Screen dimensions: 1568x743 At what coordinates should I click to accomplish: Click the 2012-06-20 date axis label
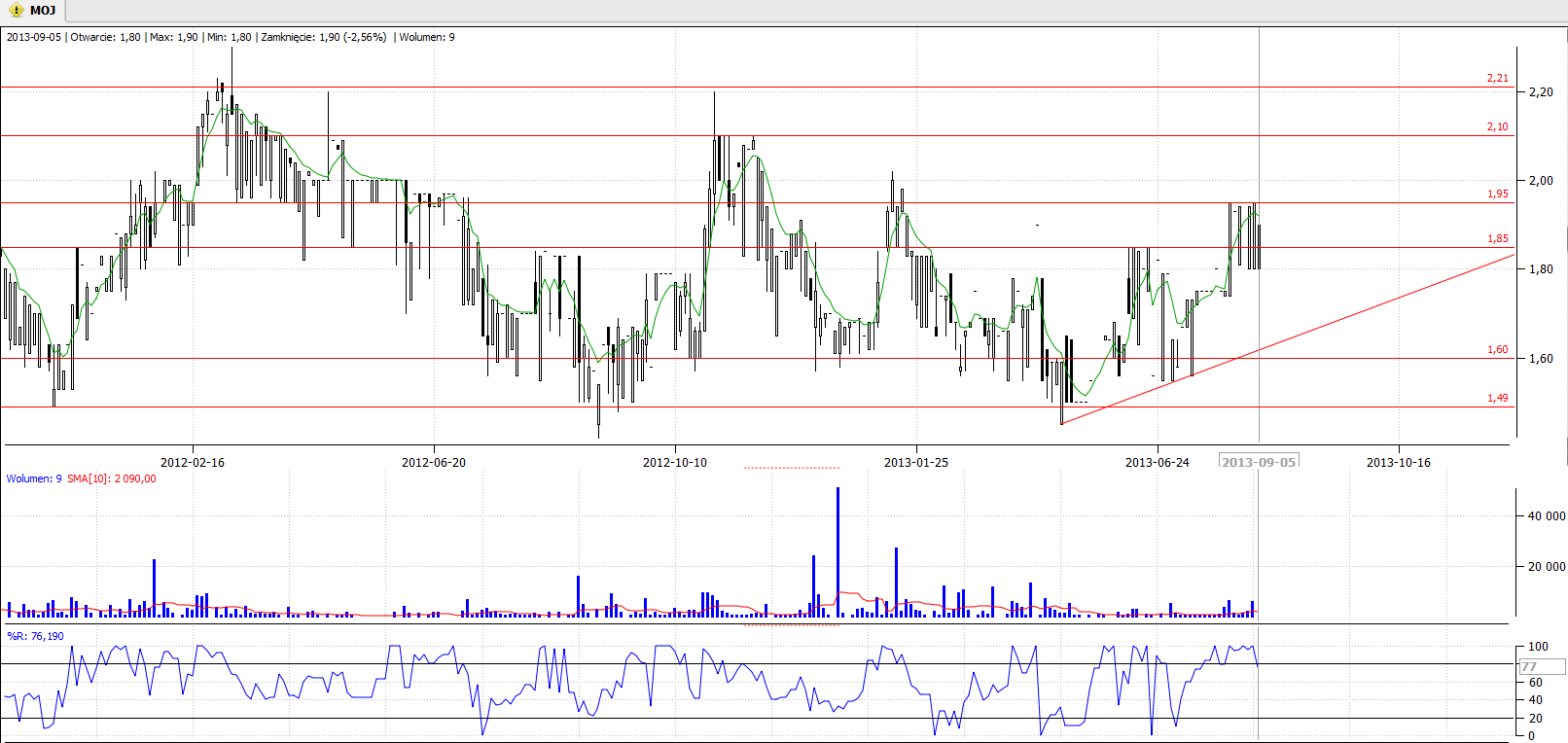[x=434, y=462]
